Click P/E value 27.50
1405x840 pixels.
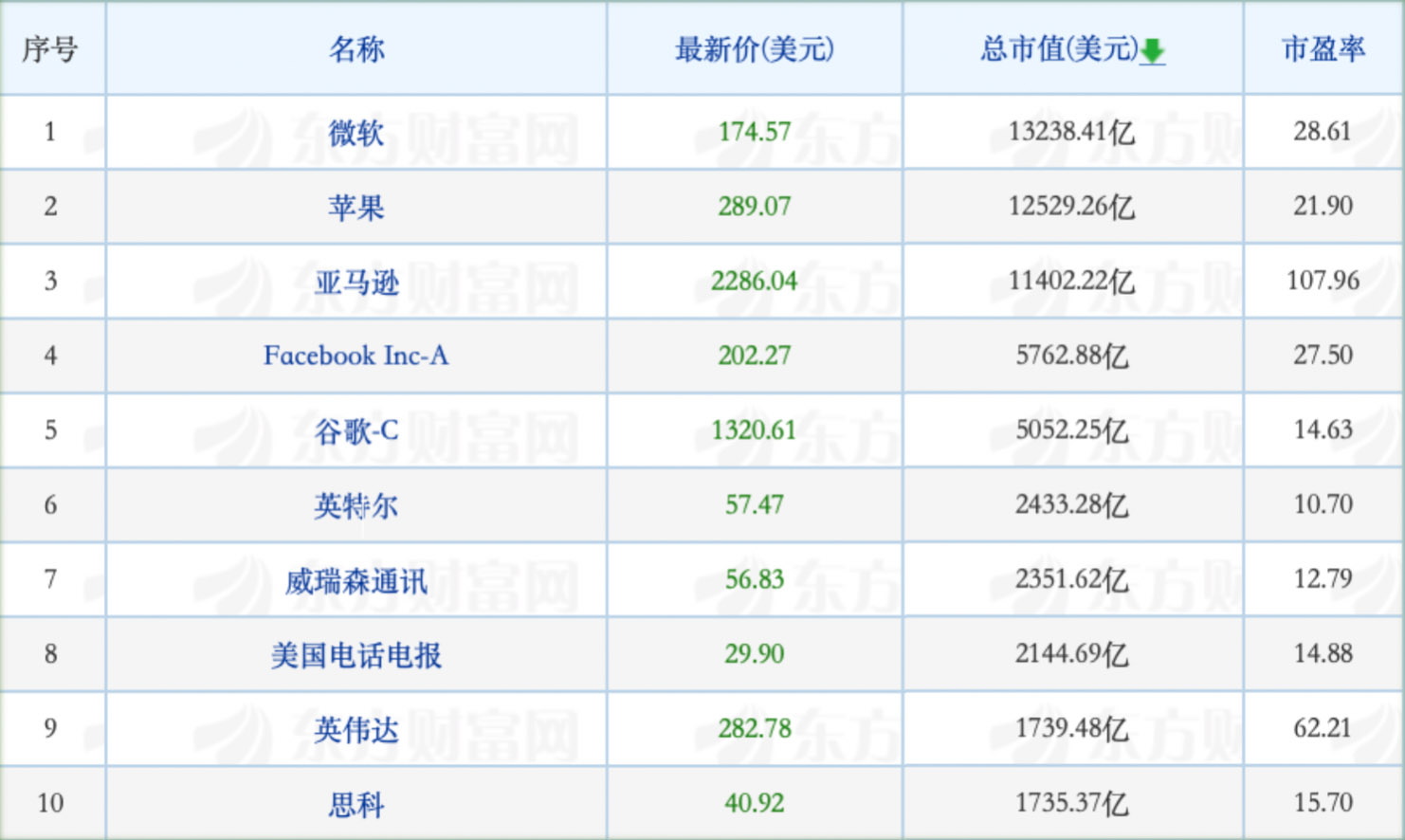pos(1323,355)
